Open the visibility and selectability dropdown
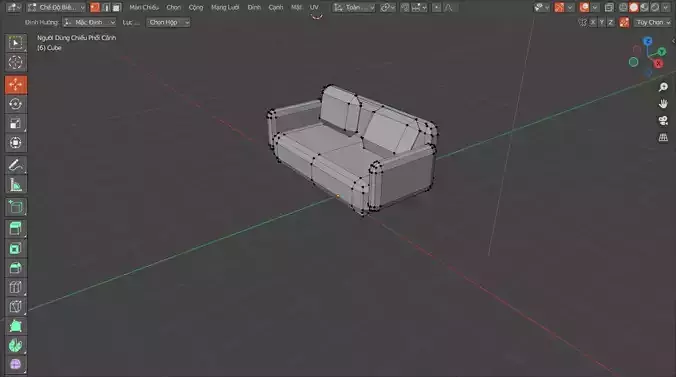676x377 pixels. [541, 7]
